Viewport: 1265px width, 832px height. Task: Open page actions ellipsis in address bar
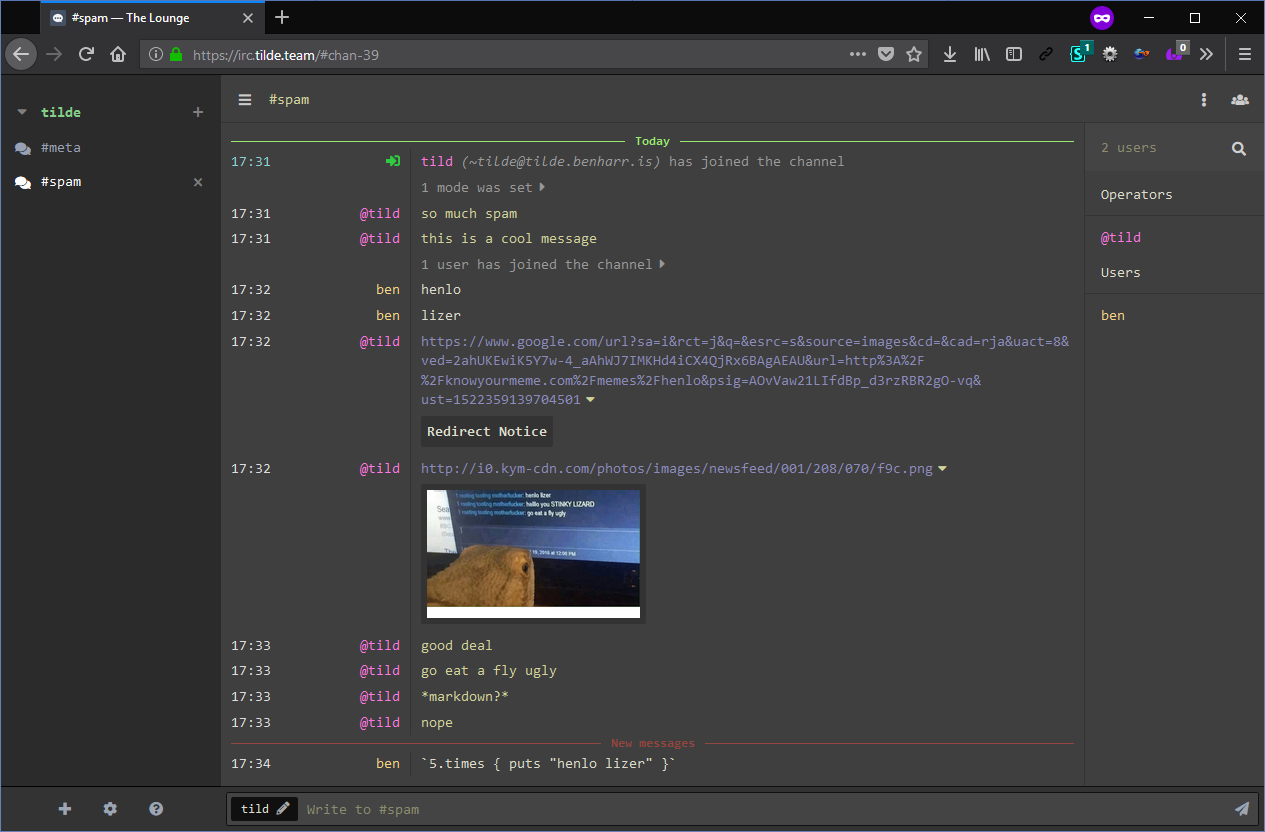[x=857, y=55]
